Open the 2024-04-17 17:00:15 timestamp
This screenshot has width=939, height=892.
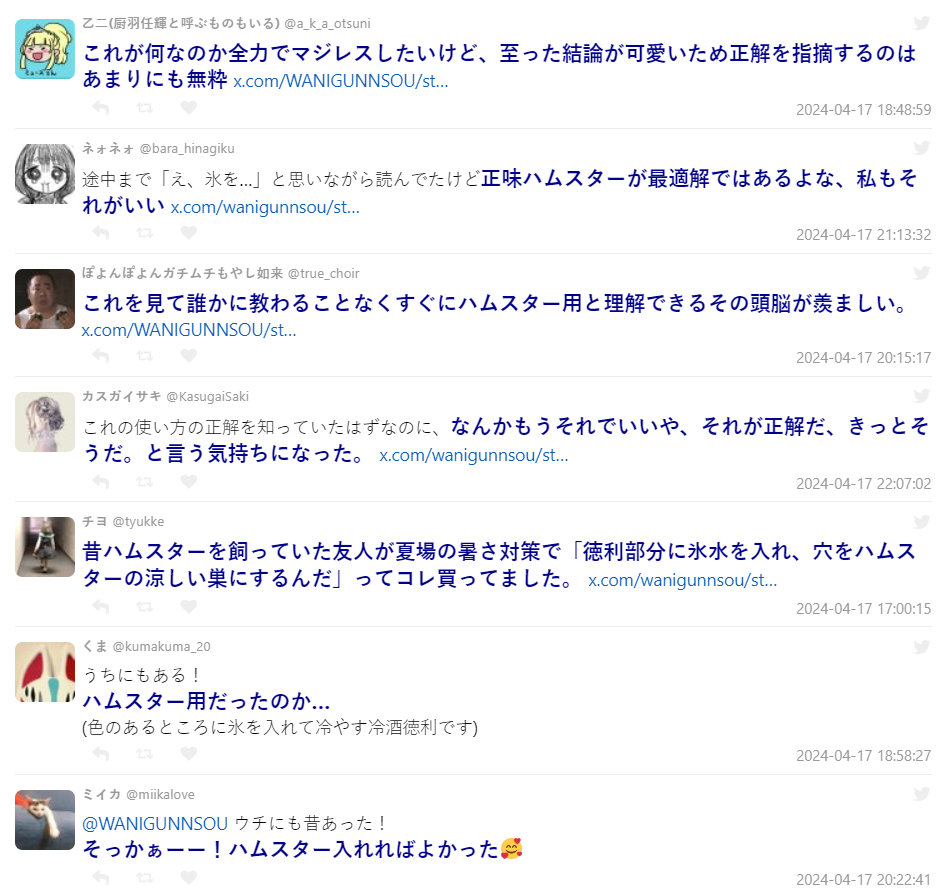click(864, 608)
